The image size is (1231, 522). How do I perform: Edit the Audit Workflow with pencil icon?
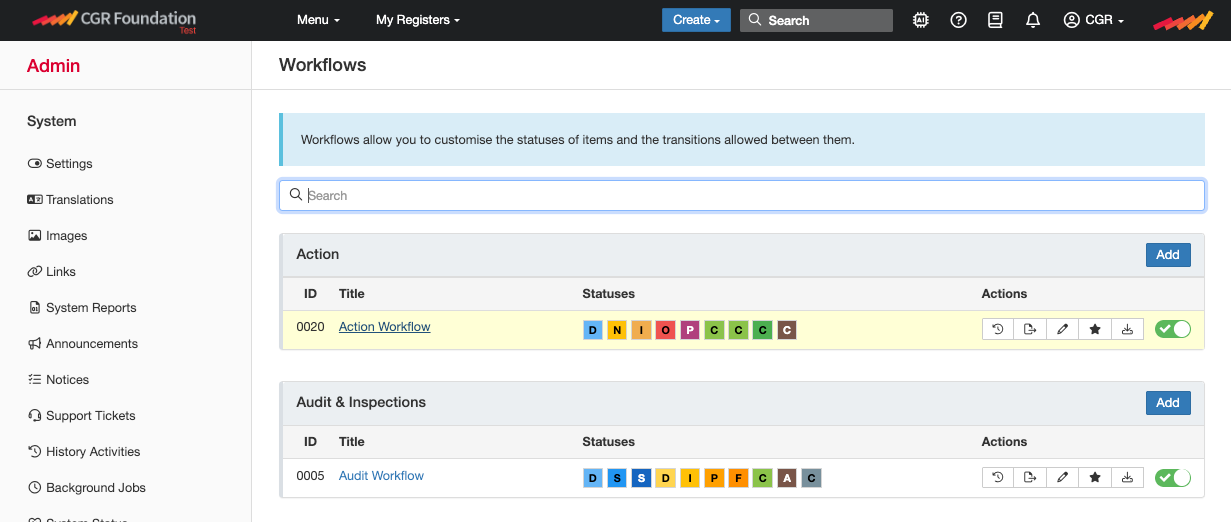pyautogui.click(x=1063, y=477)
